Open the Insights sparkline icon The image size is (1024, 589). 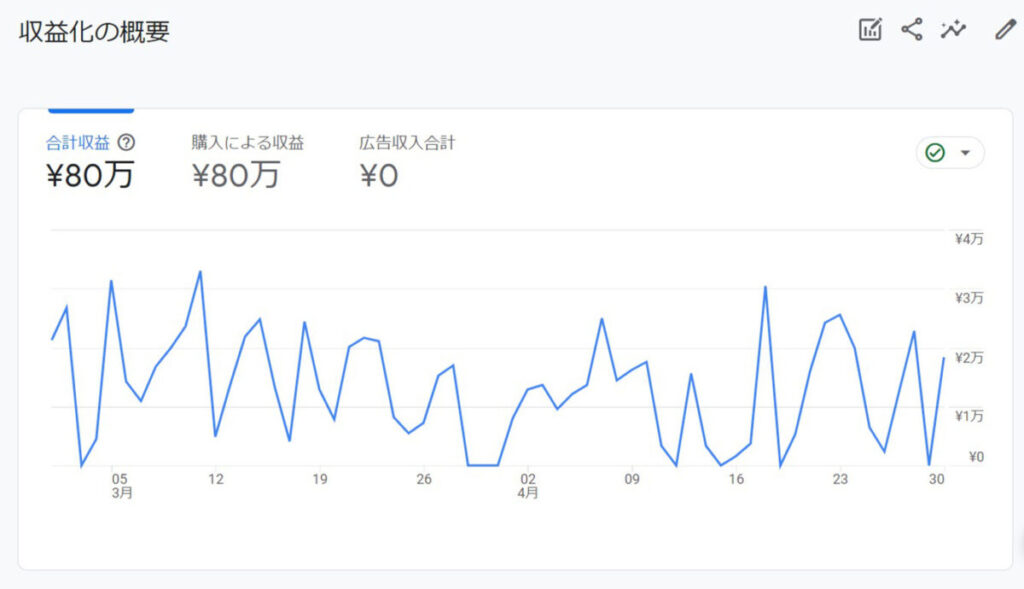tap(954, 30)
